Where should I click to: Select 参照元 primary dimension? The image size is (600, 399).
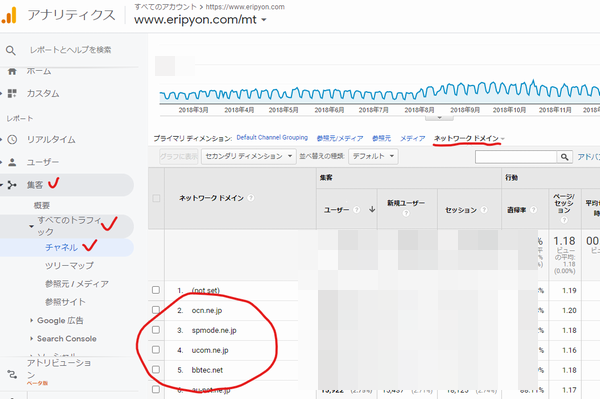click(382, 138)
